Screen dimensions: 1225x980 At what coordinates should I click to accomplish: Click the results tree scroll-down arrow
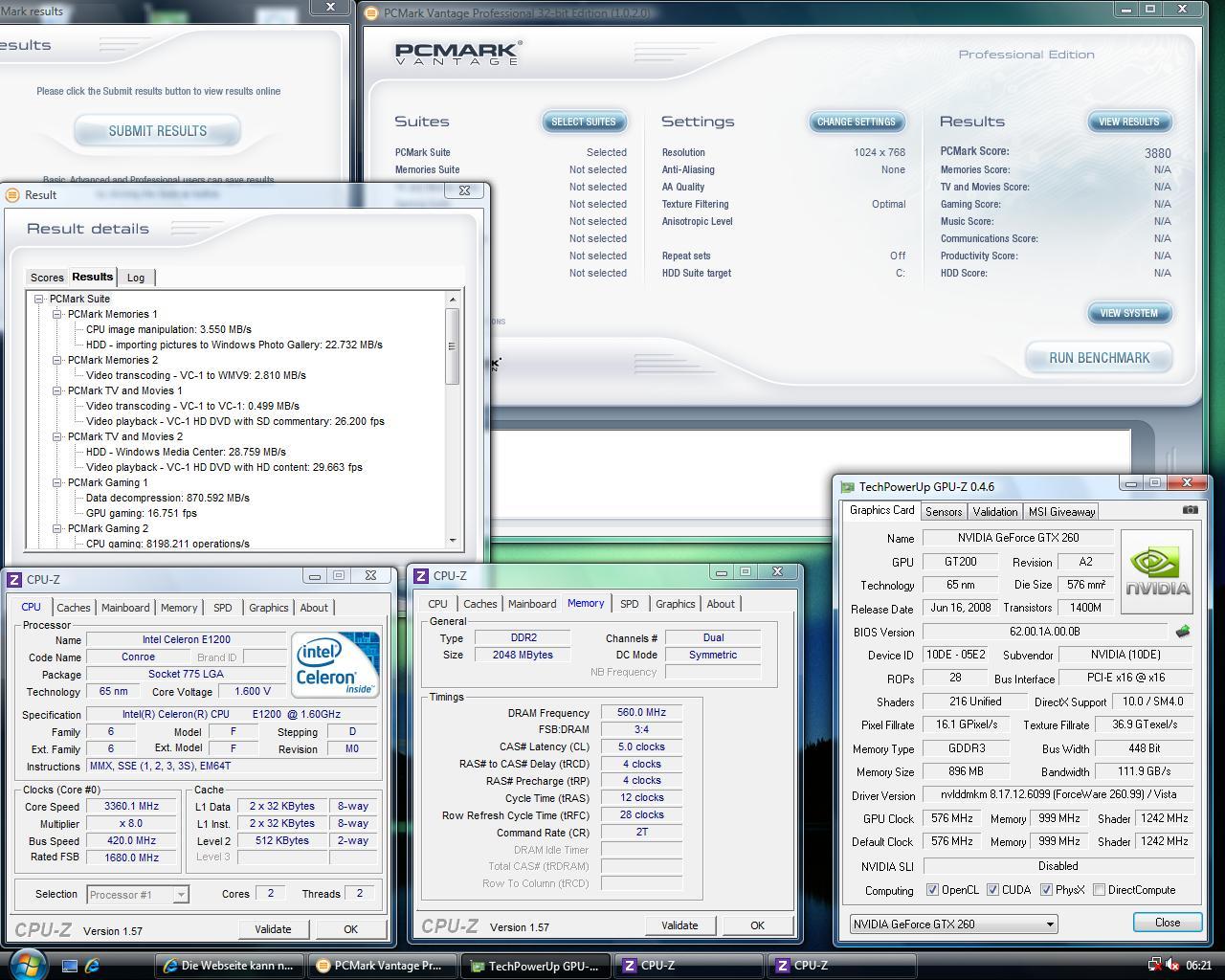tap(453, 542)
